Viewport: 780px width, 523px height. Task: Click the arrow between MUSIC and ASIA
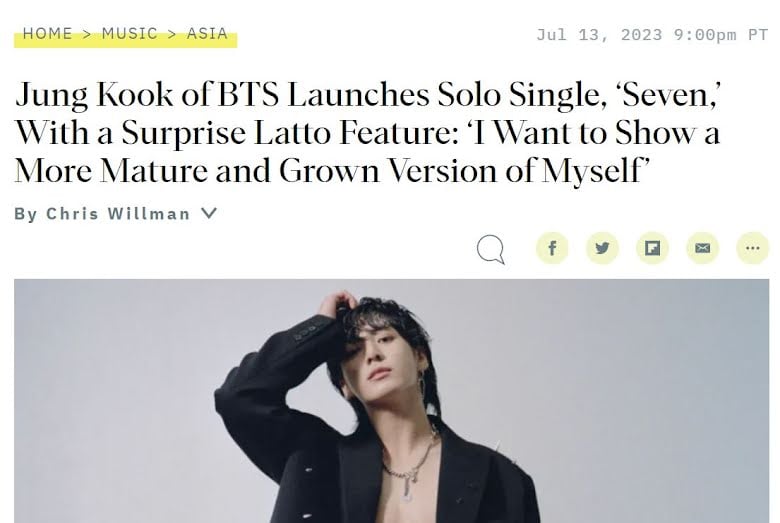(172, 33)
